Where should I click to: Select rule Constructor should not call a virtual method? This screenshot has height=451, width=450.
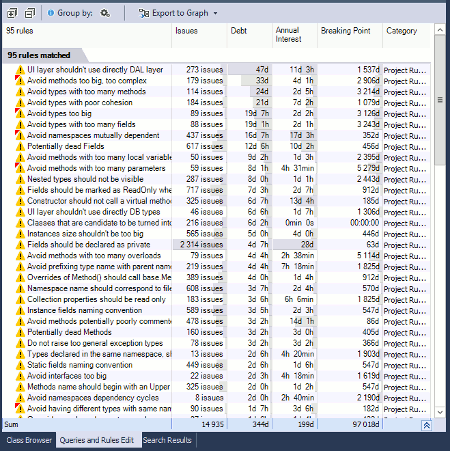pyautogui.click(x=99, y=201)
